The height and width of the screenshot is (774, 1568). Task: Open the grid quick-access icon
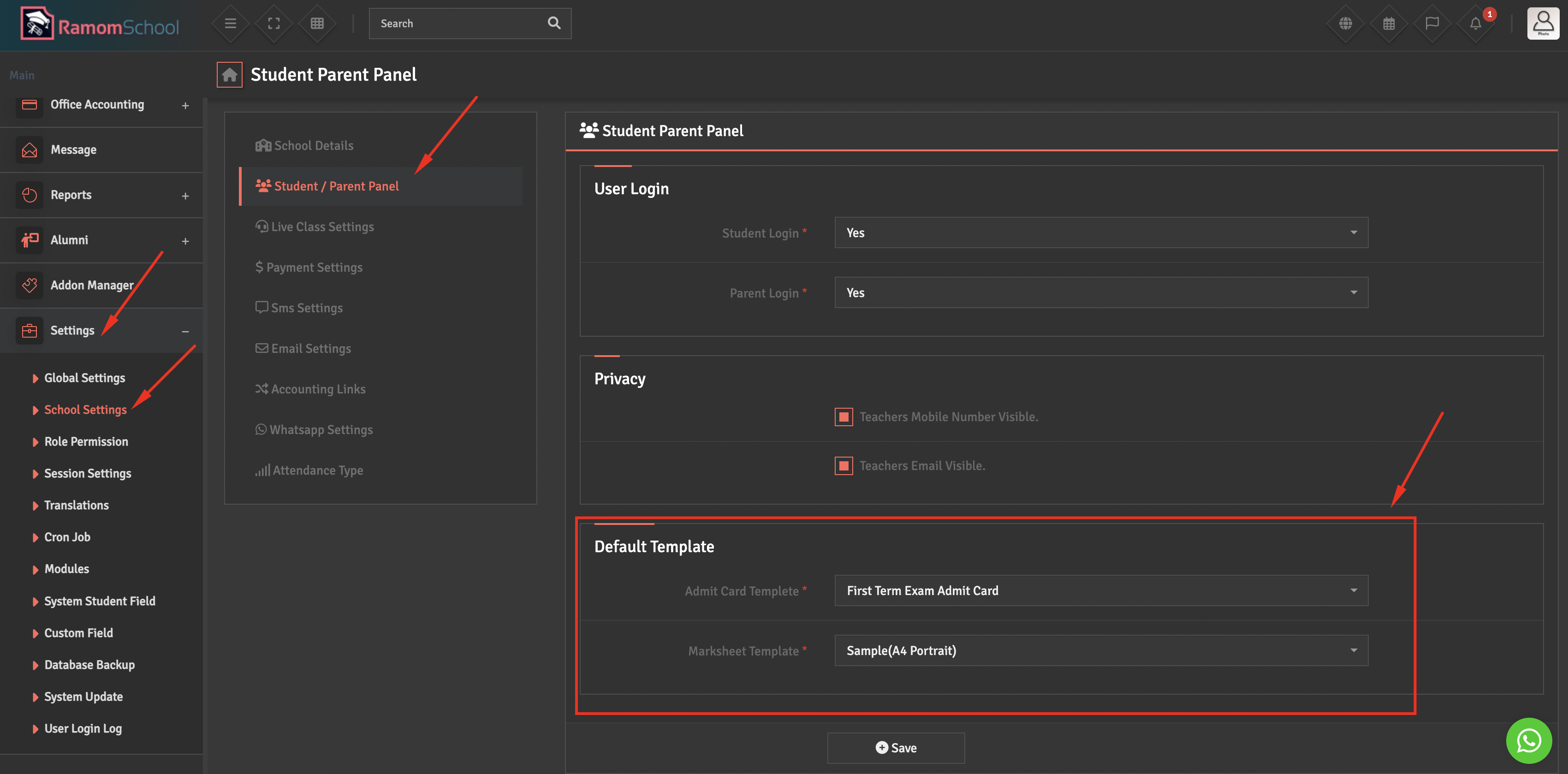click(x=317, y=23)
